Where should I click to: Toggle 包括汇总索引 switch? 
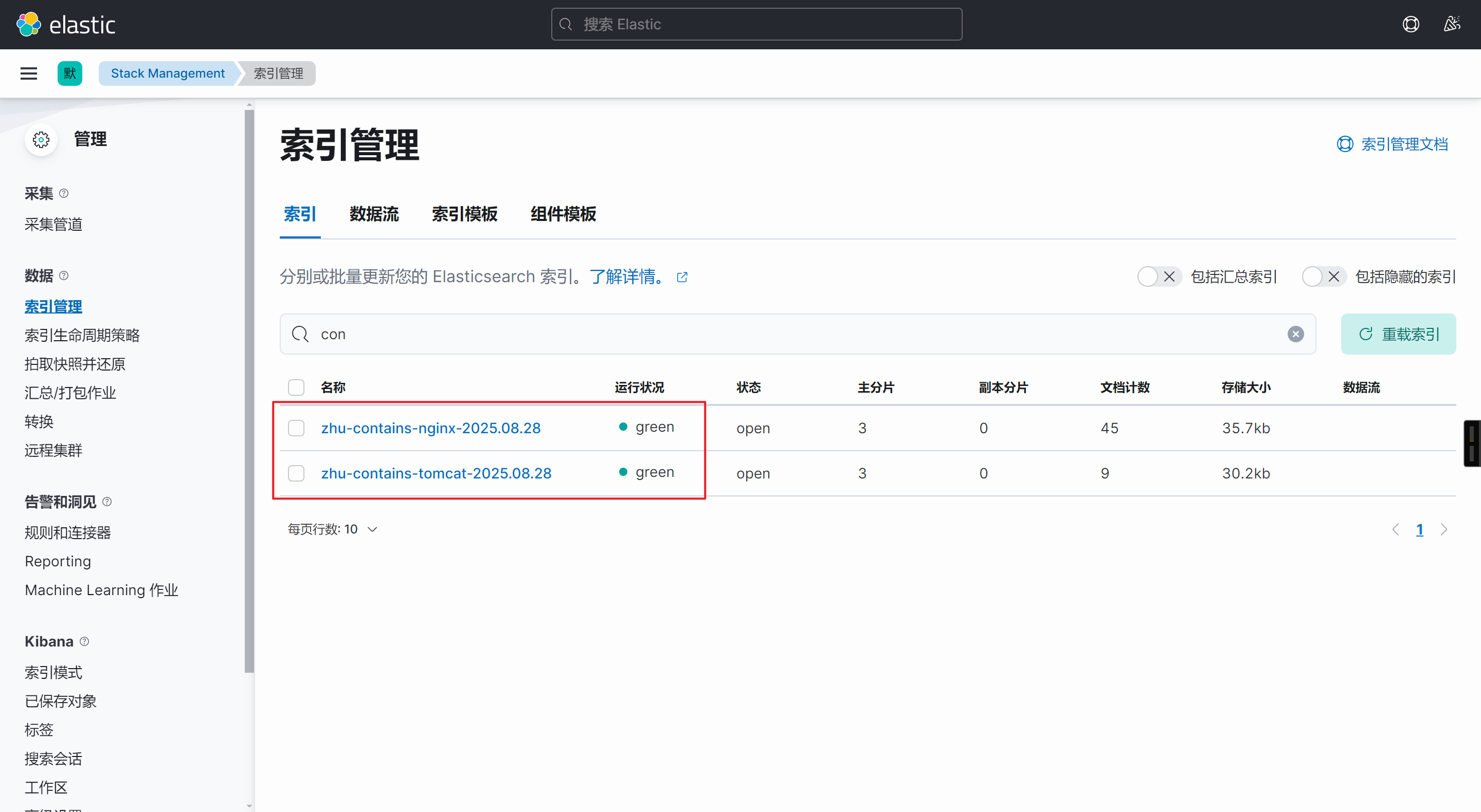tap(1159, 277)
